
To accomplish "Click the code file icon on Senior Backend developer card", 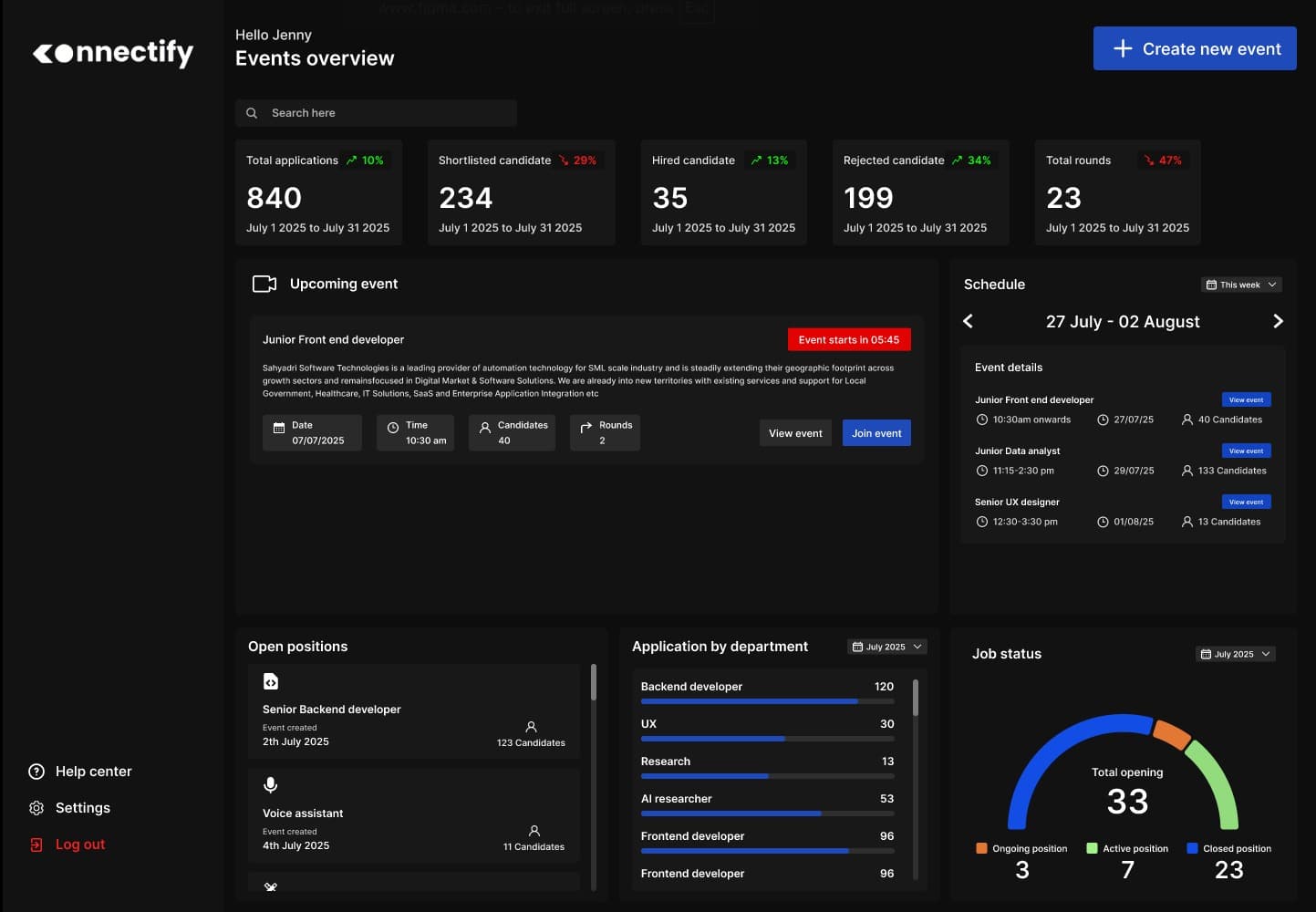I will coord(270,681).
